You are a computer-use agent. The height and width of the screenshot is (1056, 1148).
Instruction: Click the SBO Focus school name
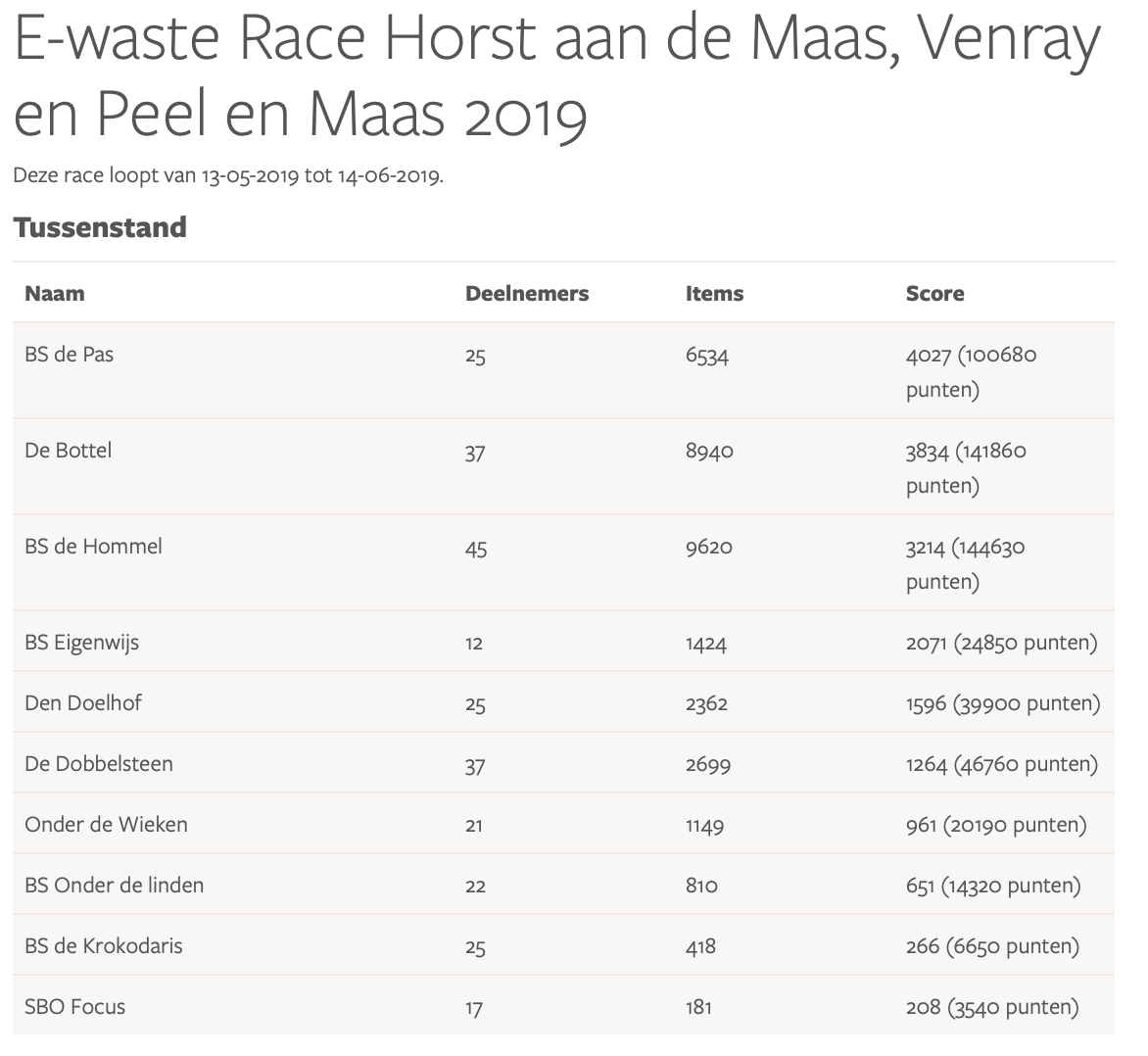pyautogui.click(x=75, y=1007)
